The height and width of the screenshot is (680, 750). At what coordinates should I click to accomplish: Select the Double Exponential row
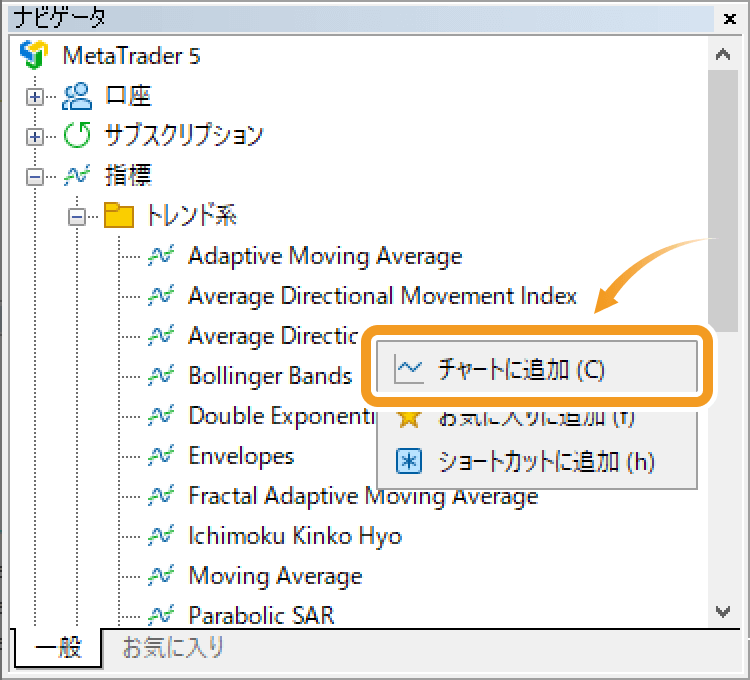[x=282, y=416]
